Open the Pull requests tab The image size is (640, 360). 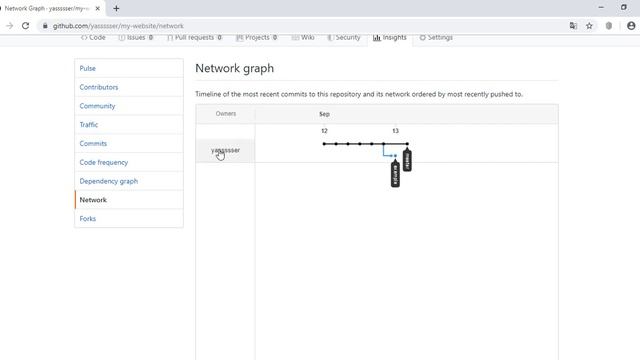pyautogui.click(x=194, y=38)
